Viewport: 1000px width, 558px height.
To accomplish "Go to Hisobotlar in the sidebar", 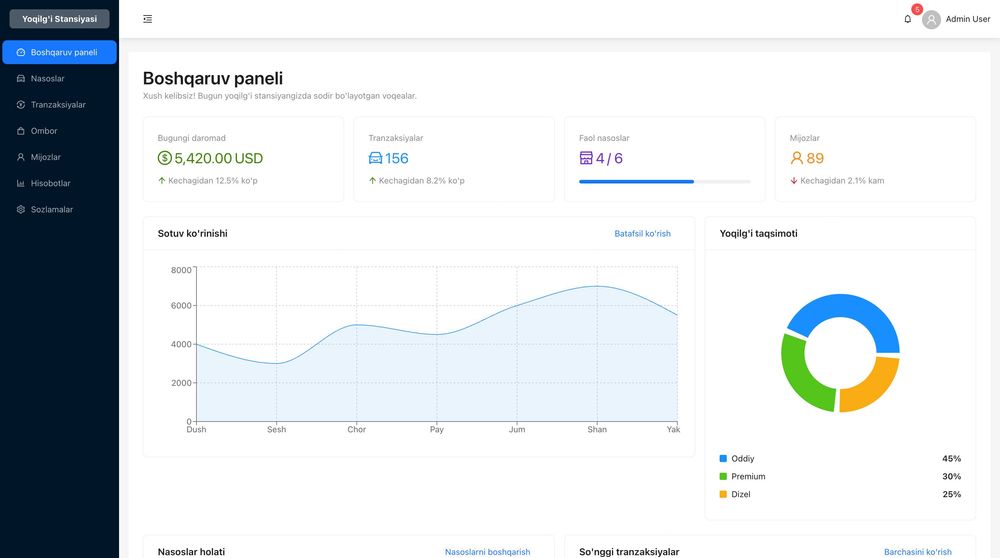I will point(50,183).
